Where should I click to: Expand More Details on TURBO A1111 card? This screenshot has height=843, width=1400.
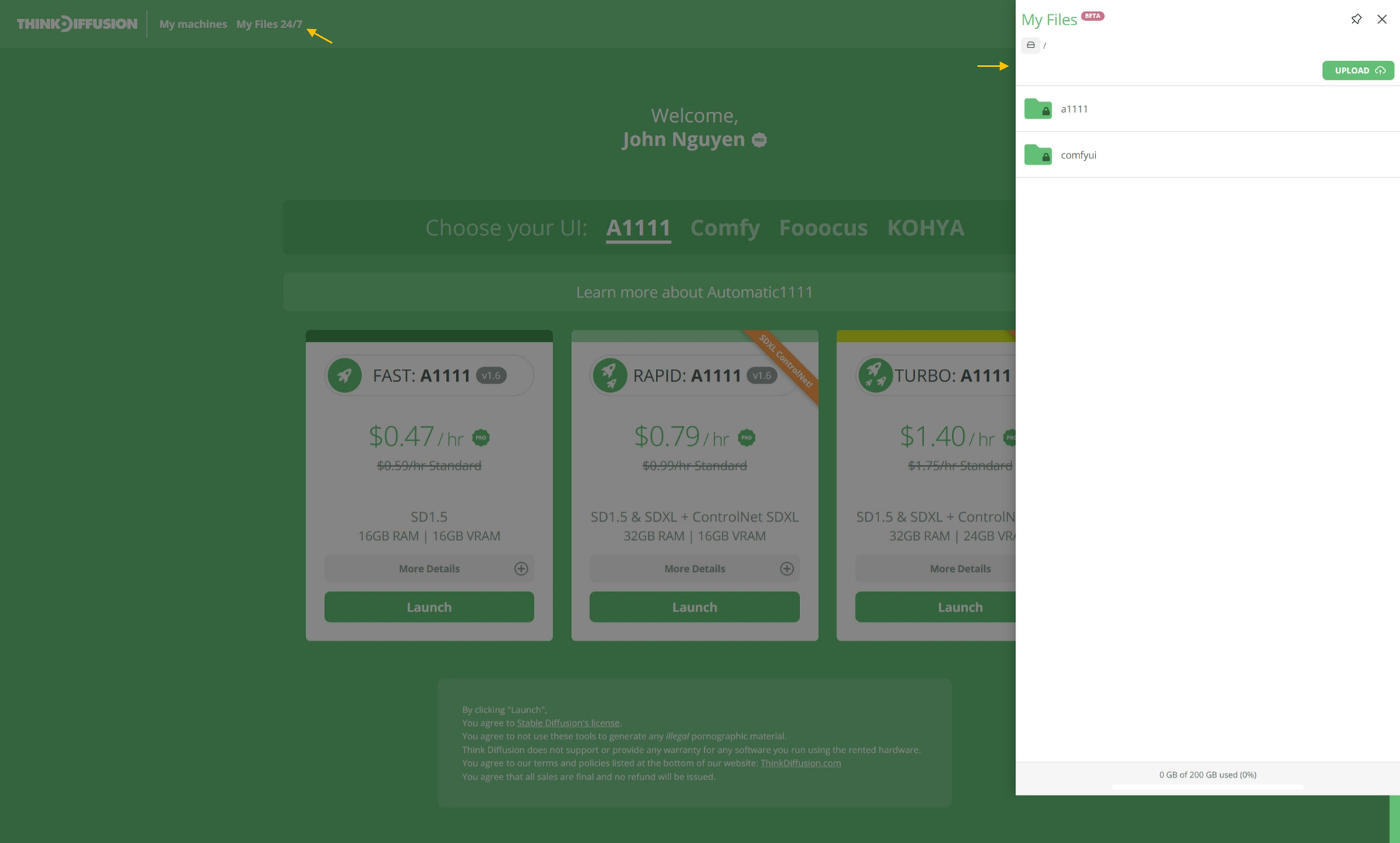(x=960, y=569)
